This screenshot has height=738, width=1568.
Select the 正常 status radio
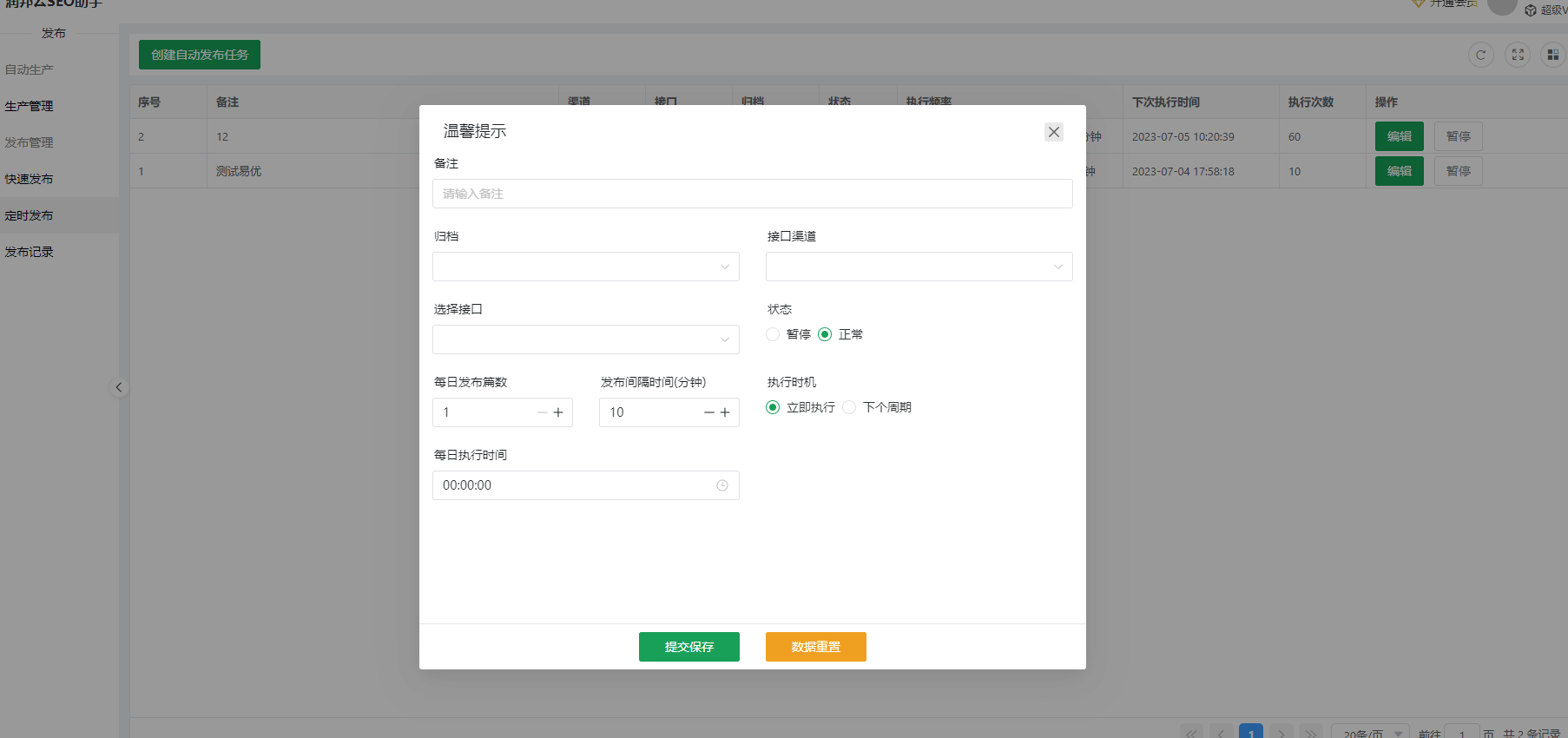point(825,334)
